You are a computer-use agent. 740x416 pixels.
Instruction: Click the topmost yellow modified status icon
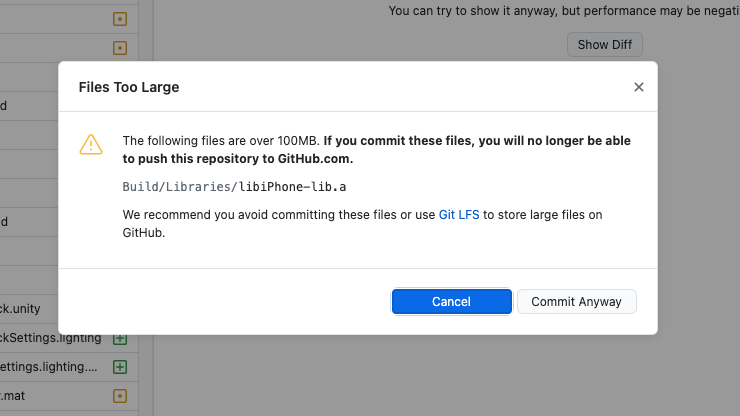(x=120, y=18)
